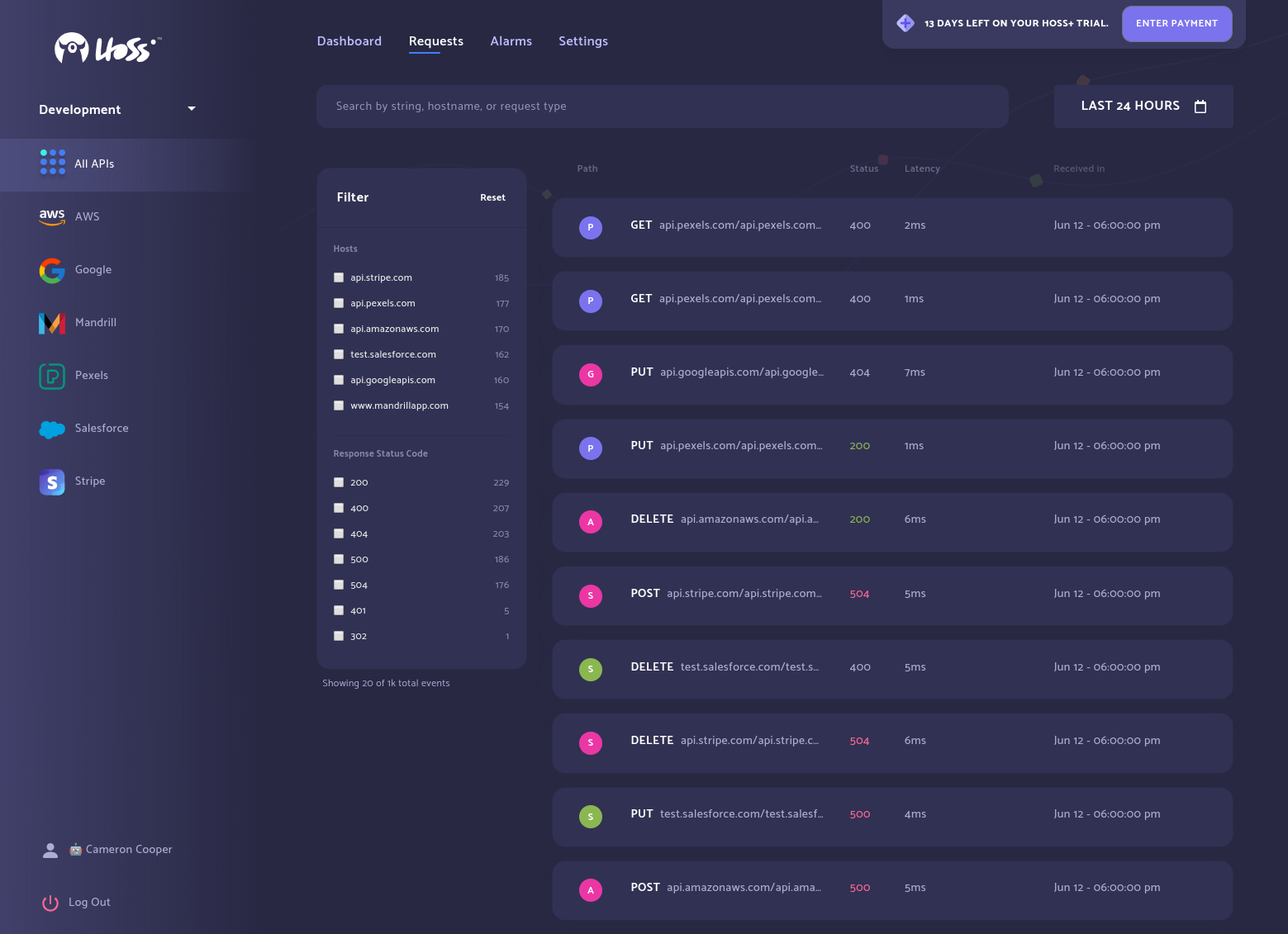
Task: Click the avatar on PUT test.salesforce.com row
Action: 591,817
